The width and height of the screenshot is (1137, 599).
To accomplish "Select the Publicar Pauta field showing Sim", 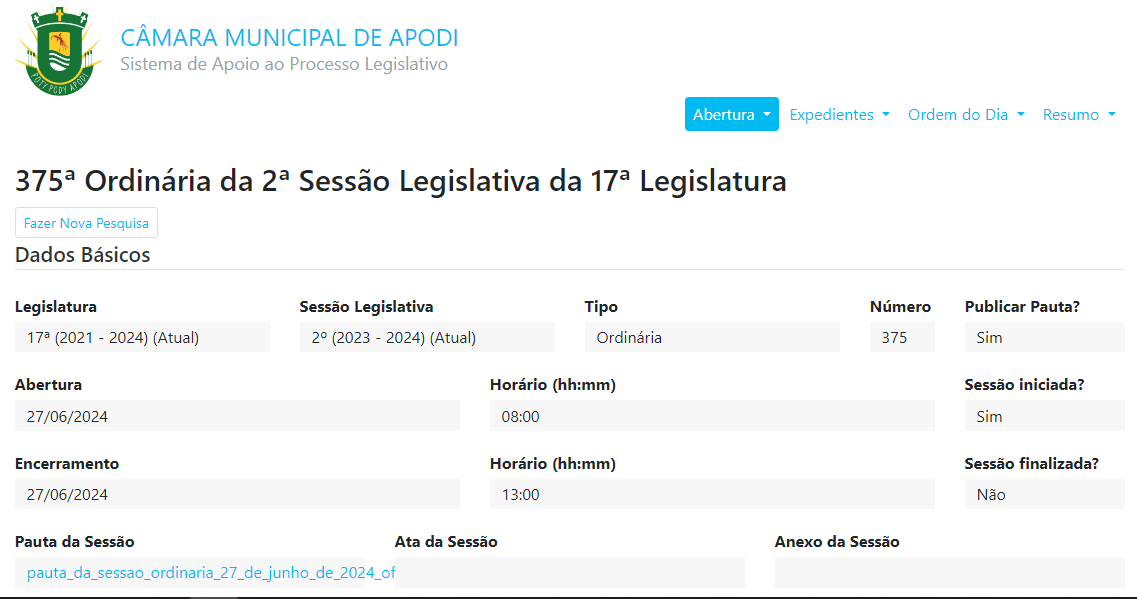I will point(1044,337).
